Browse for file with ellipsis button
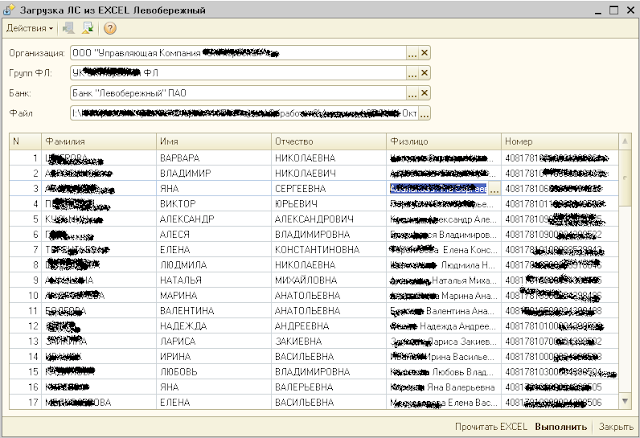The image size is (640, 438). click(x=424, y=113)
